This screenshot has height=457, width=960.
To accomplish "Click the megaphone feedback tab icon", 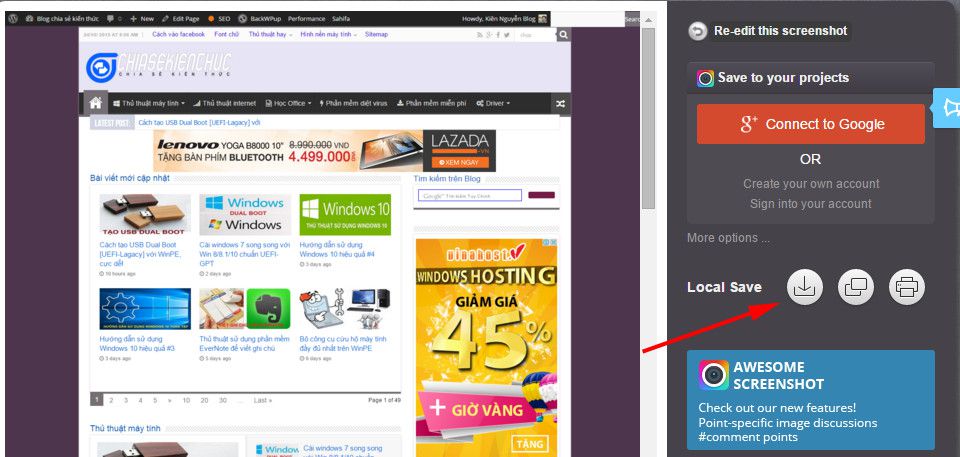I will [948, 108].
